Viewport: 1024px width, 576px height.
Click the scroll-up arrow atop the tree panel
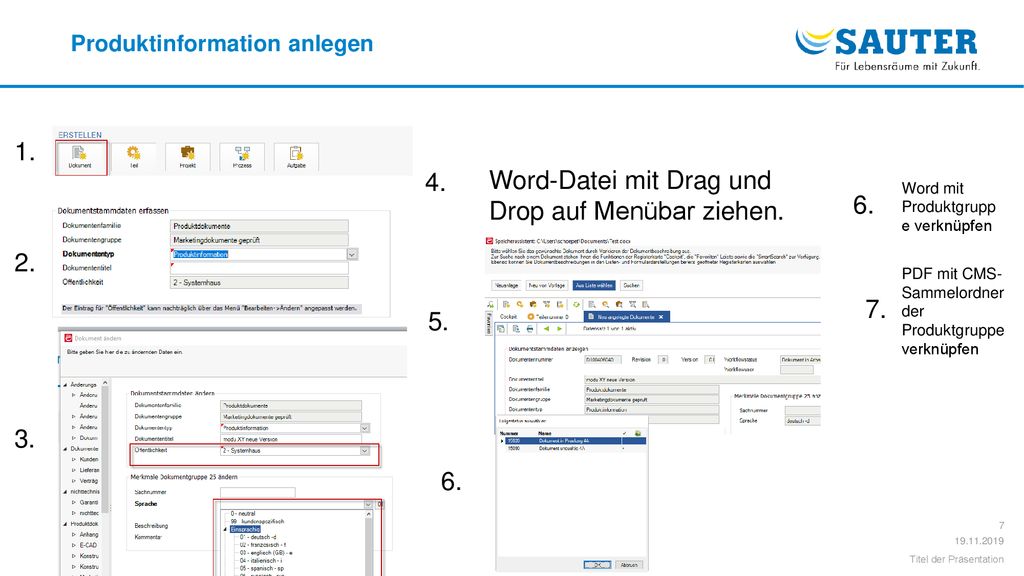click(105, 383)
